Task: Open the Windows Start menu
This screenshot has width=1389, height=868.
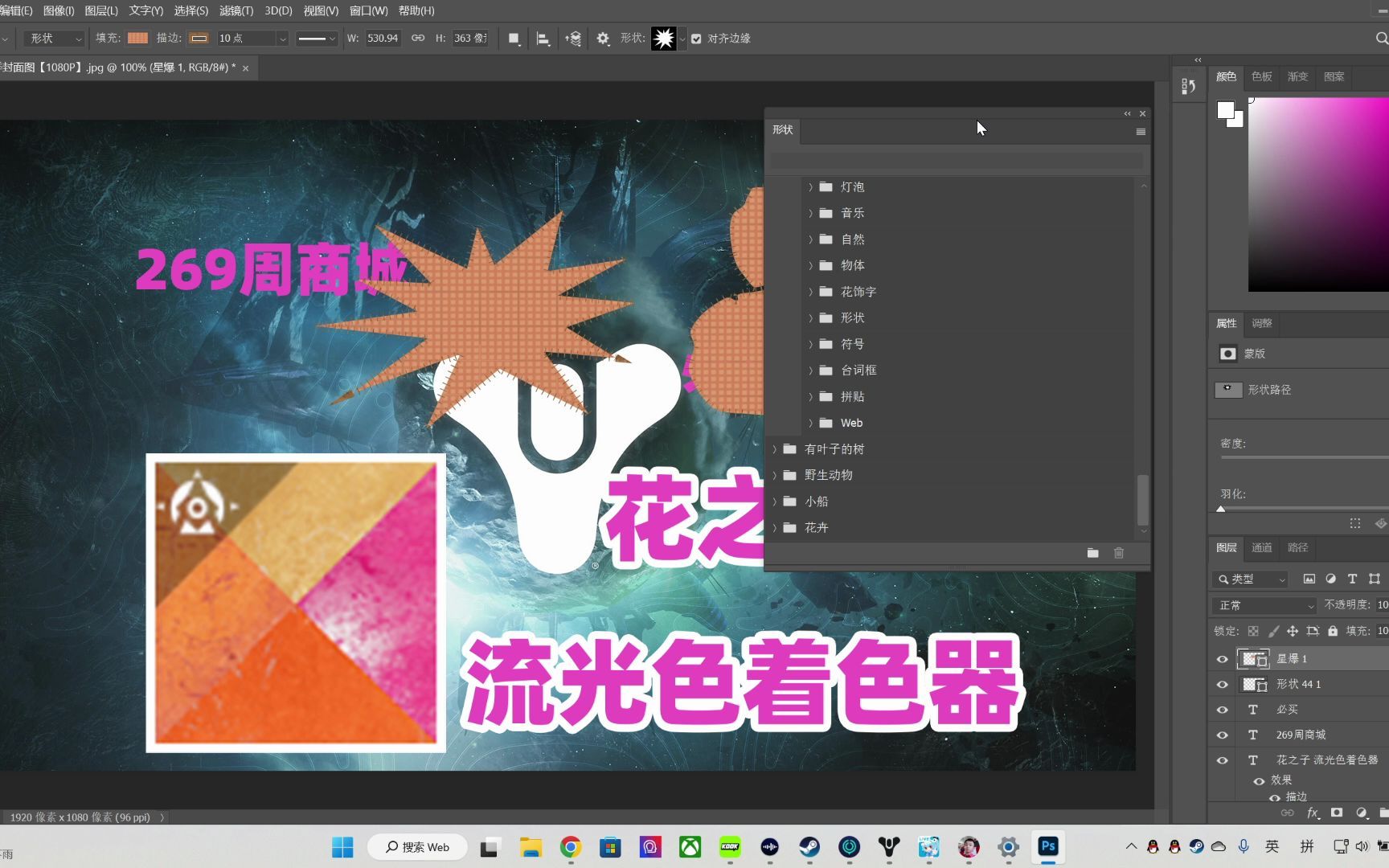Action: pos(342,847)
